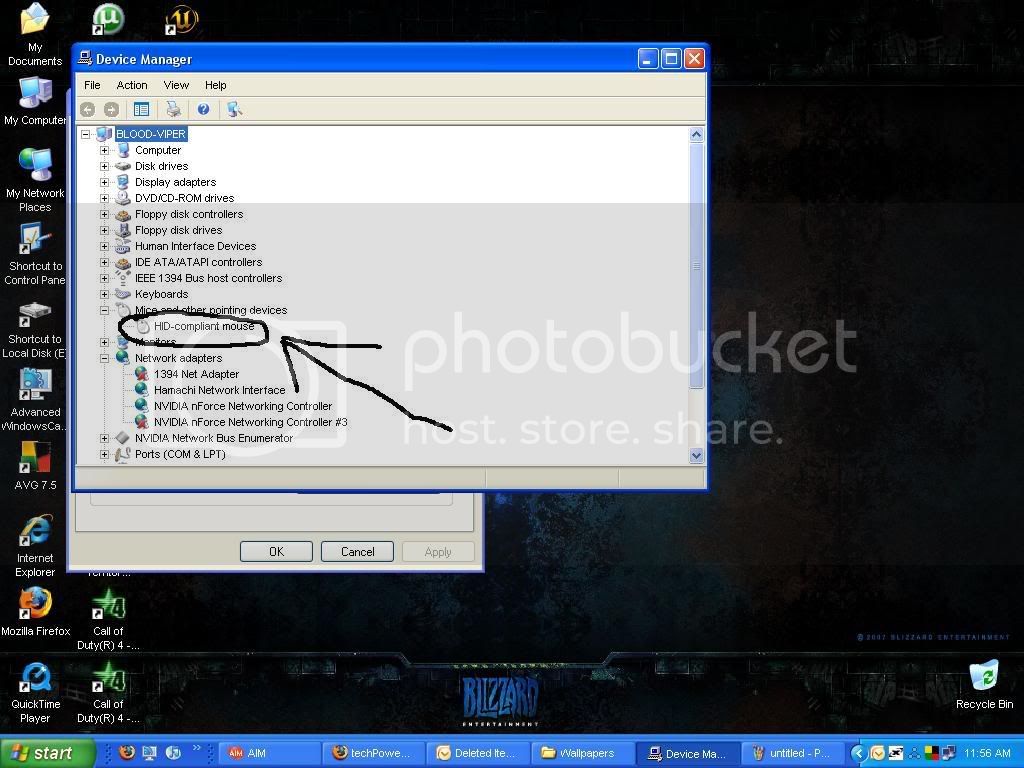
Task: Expand NVIDIA Network Bus Enumerator category
Action: [x=104, y=438]
